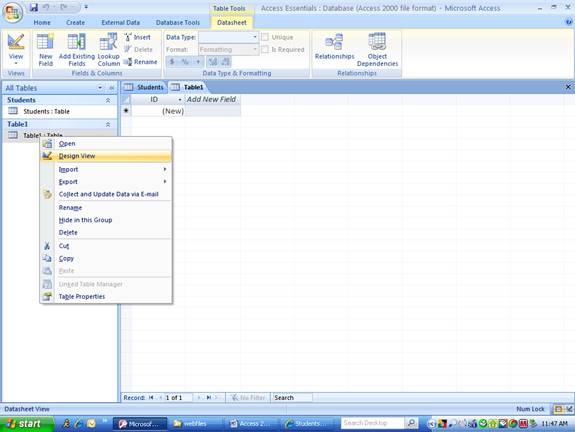575x432 pixels.
Task: Choose Open from context menu
Action: click(106, 143)
